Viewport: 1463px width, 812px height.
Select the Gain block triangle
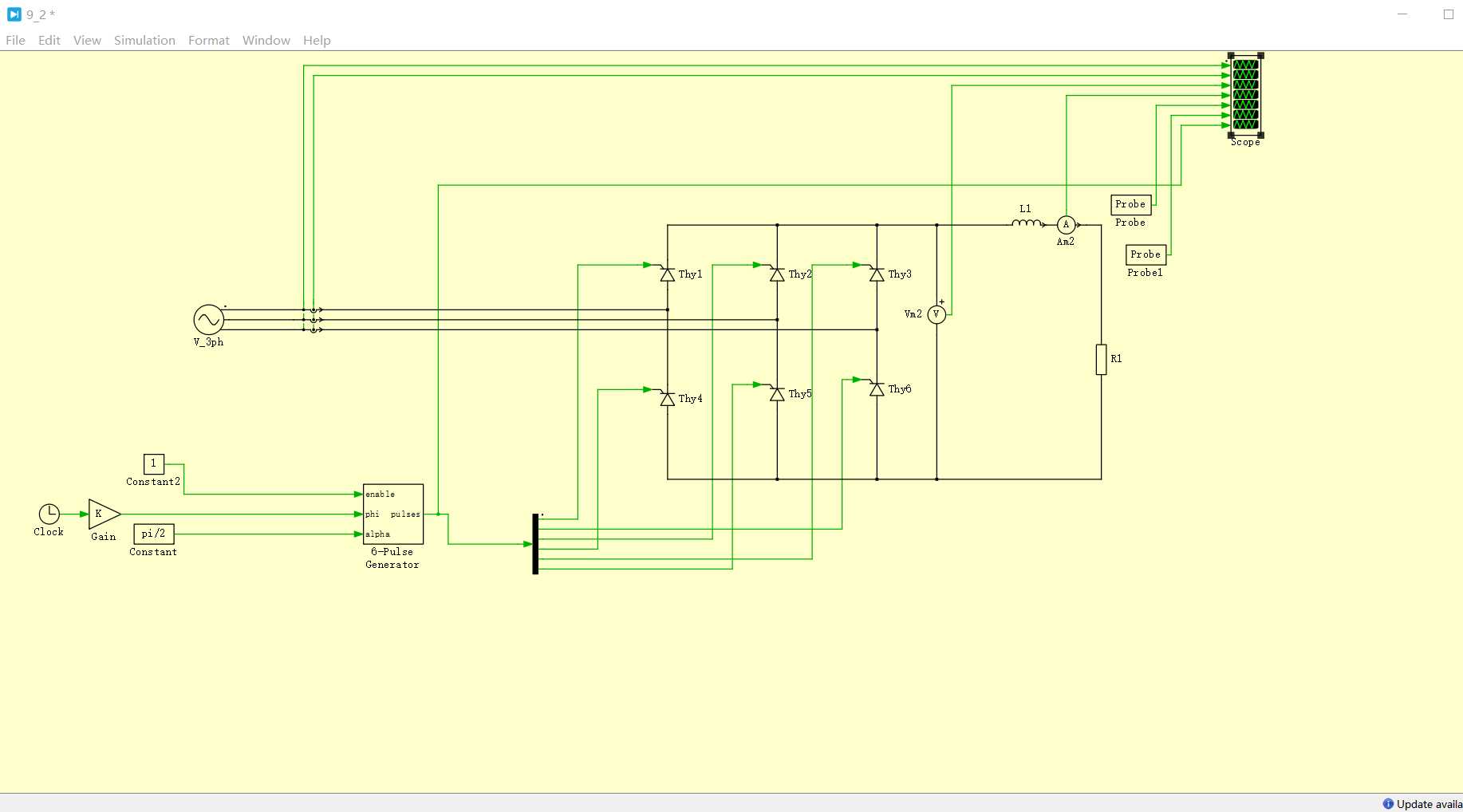point(104,514)
